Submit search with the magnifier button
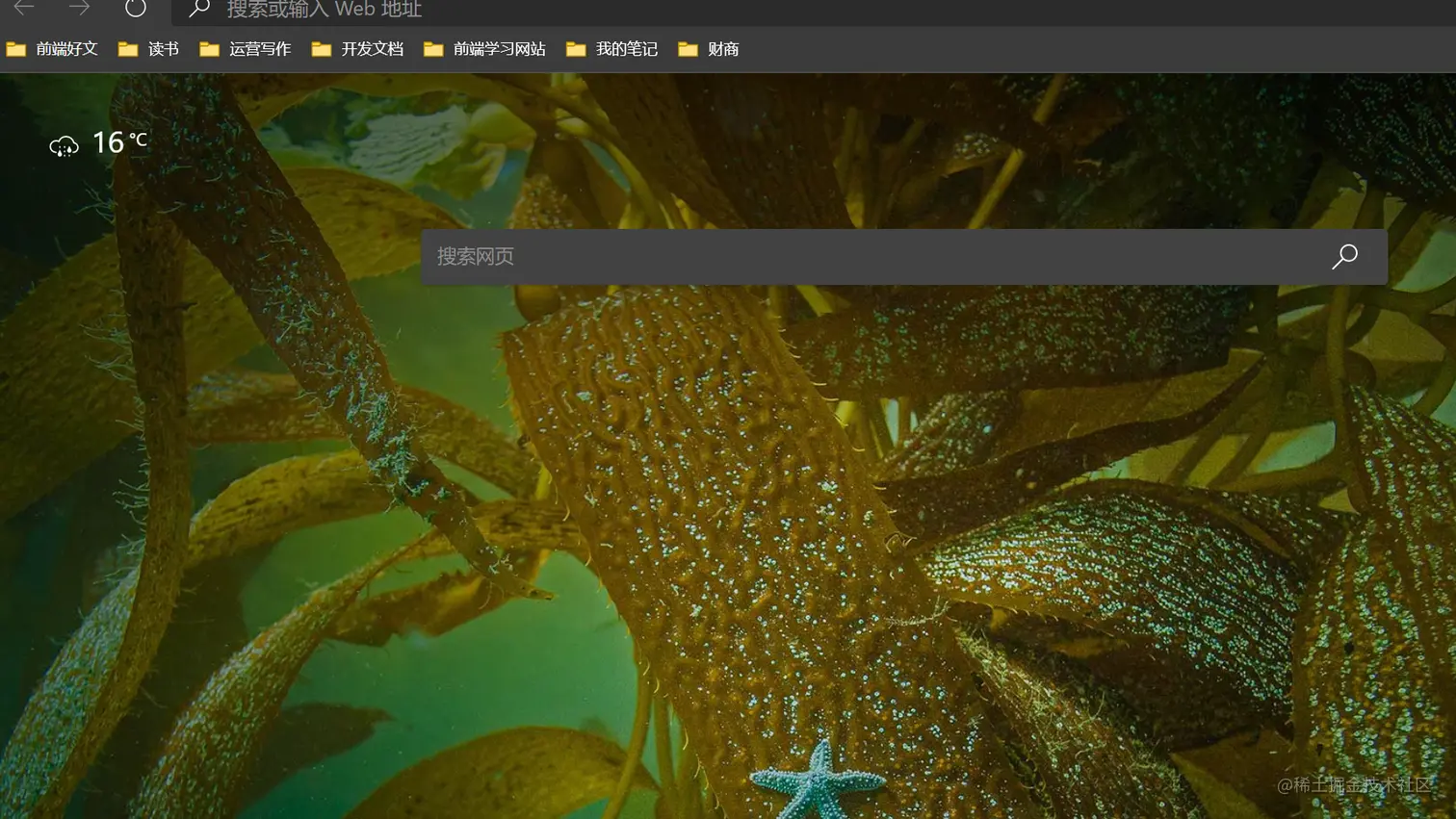The image size is (1456, 819). pyautogui.click(x=1344, y=256)
